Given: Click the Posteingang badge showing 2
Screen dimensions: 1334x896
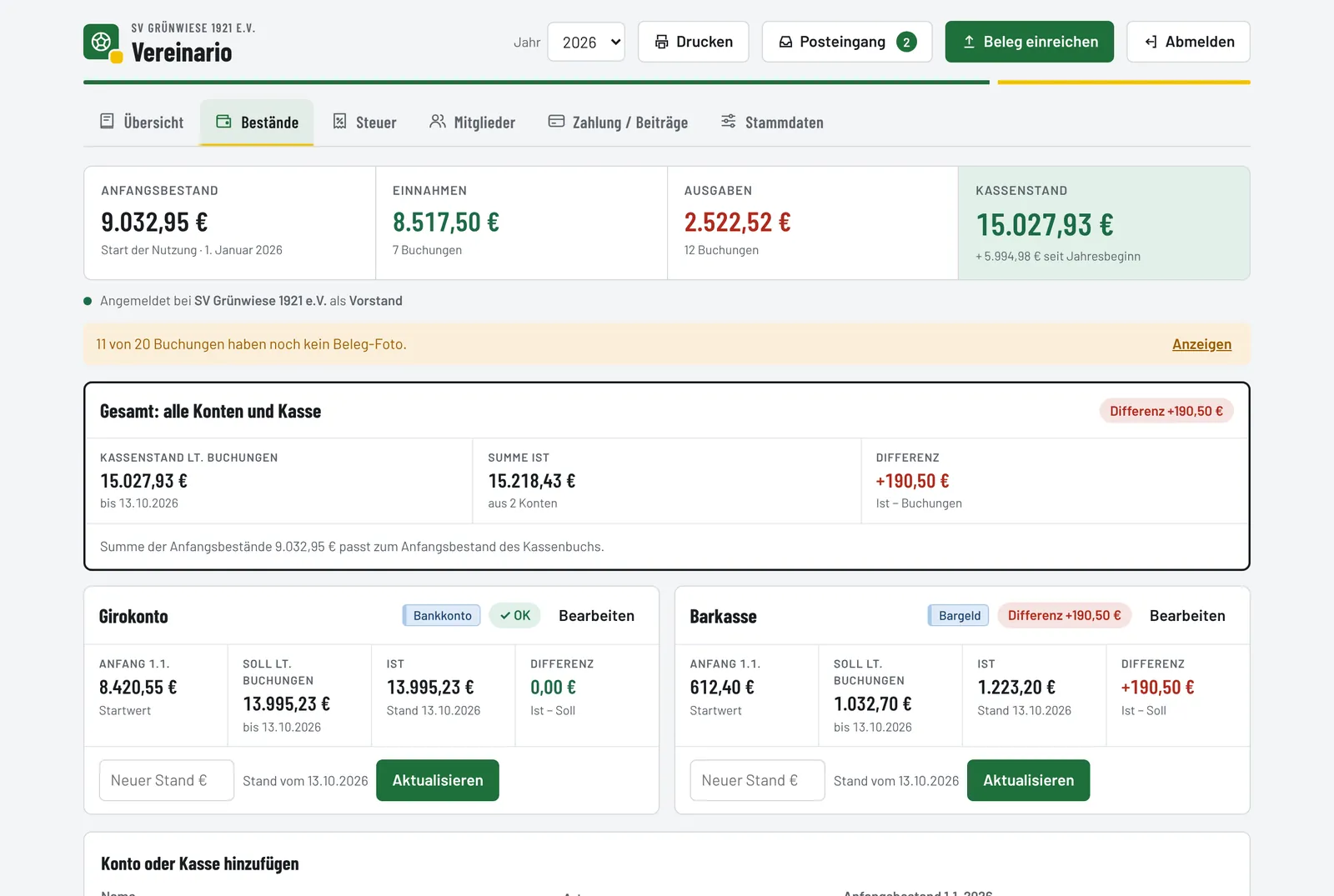Looking at the screenshot, I should coord(906,42).
